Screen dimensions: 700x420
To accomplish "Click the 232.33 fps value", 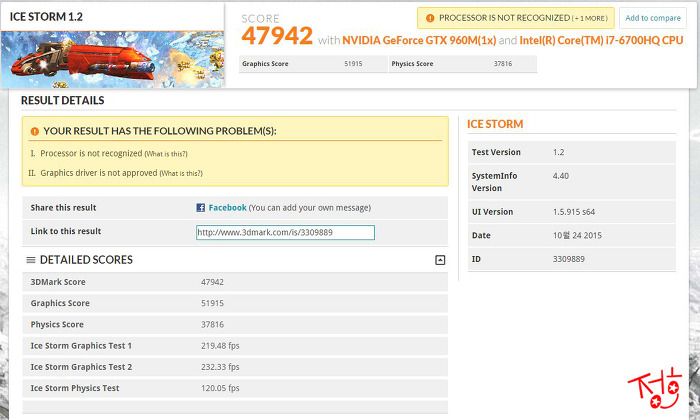I will 220,367.
